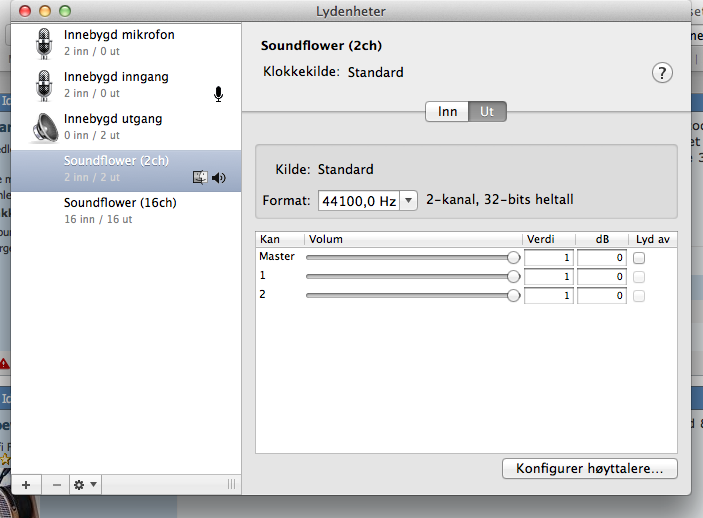The image size is (703, 518).
Task: Click the Master Verdi value field
Action: 549,258
